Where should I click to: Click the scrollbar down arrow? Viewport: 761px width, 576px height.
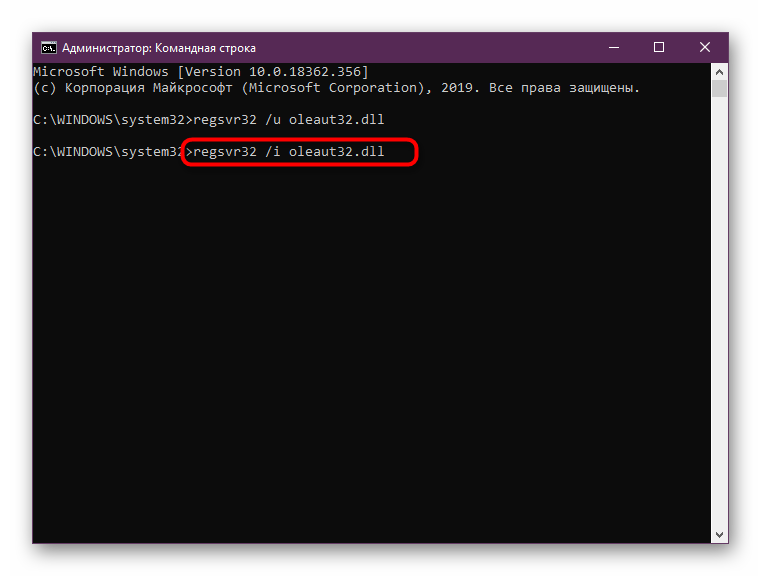click(719, 534)
